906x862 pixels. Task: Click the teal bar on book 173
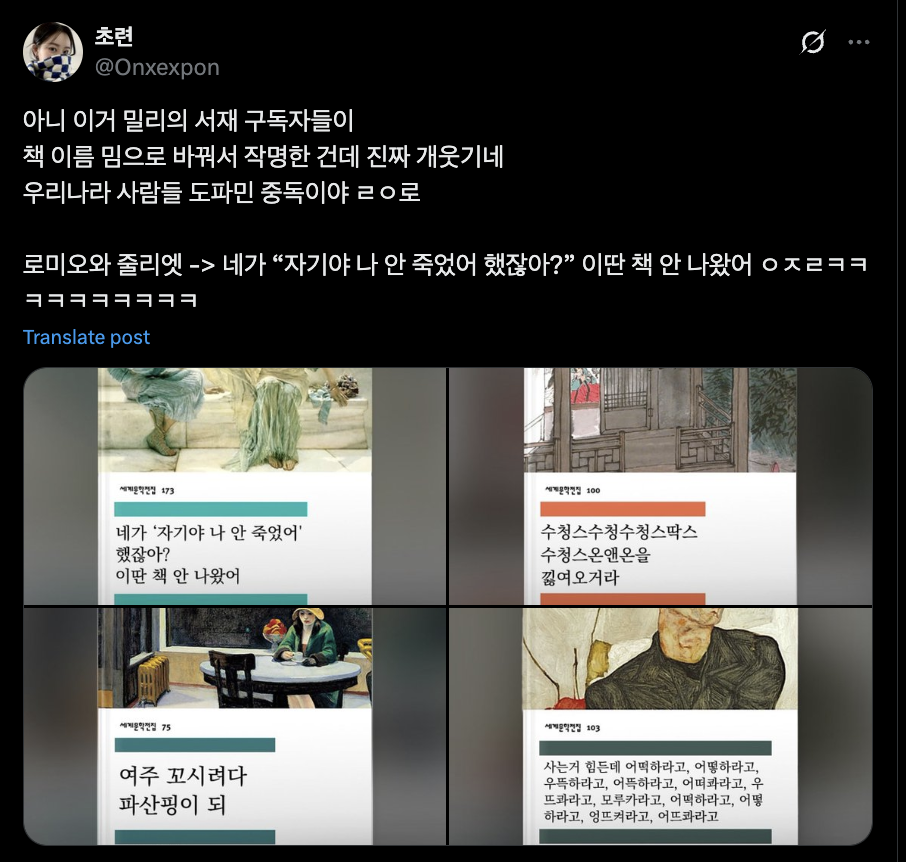pos(210,509)
